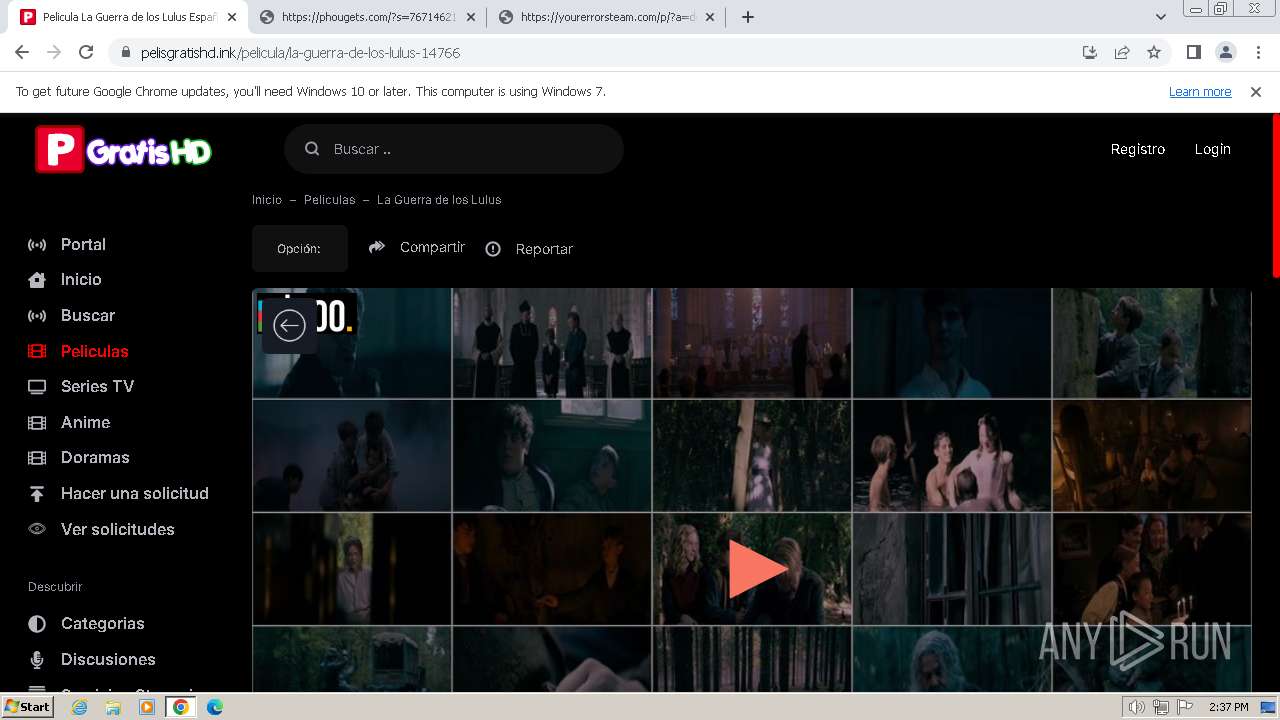Open Ver solicitudes in sidebar

point(118,529)
